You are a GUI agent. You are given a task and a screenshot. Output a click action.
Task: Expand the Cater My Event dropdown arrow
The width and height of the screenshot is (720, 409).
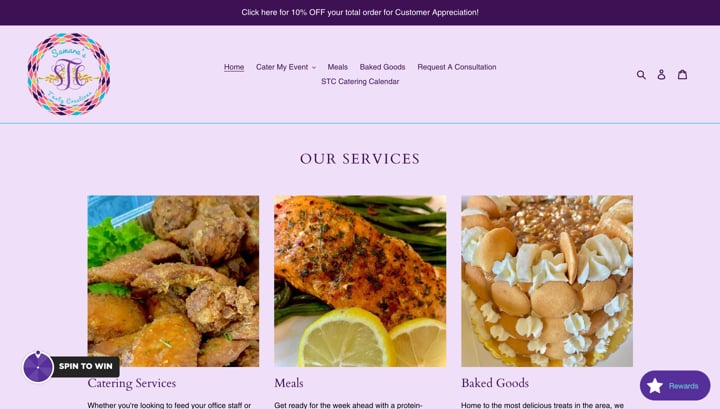[314, 67]
